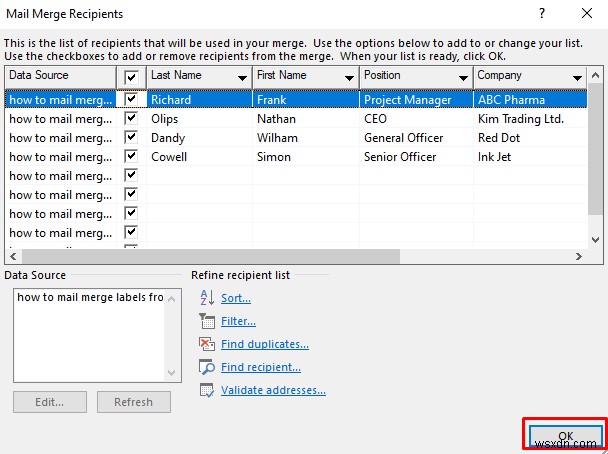Uncheck the Richard row checkbox
Image resolution: width=608 pixels, height=454 pixels.
[x=131, y=99]
